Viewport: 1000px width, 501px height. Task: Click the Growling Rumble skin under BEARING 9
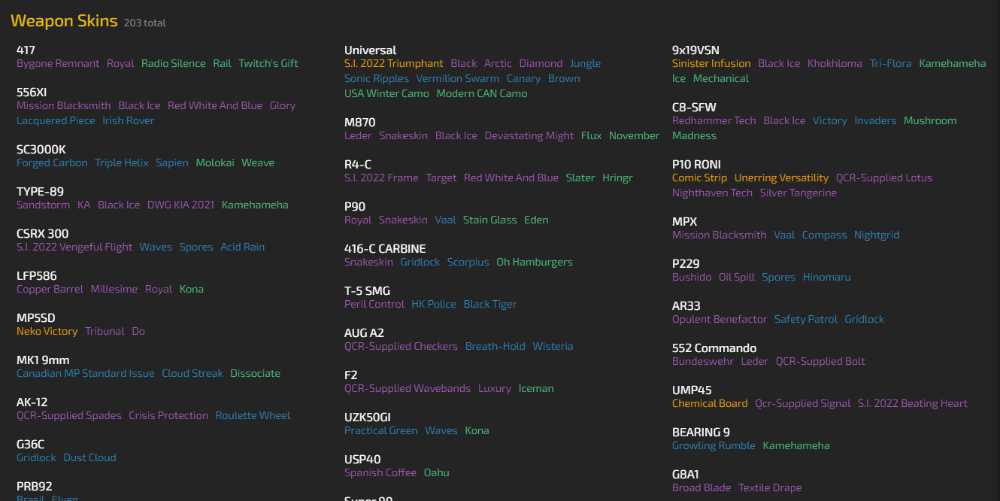point(714,446)
